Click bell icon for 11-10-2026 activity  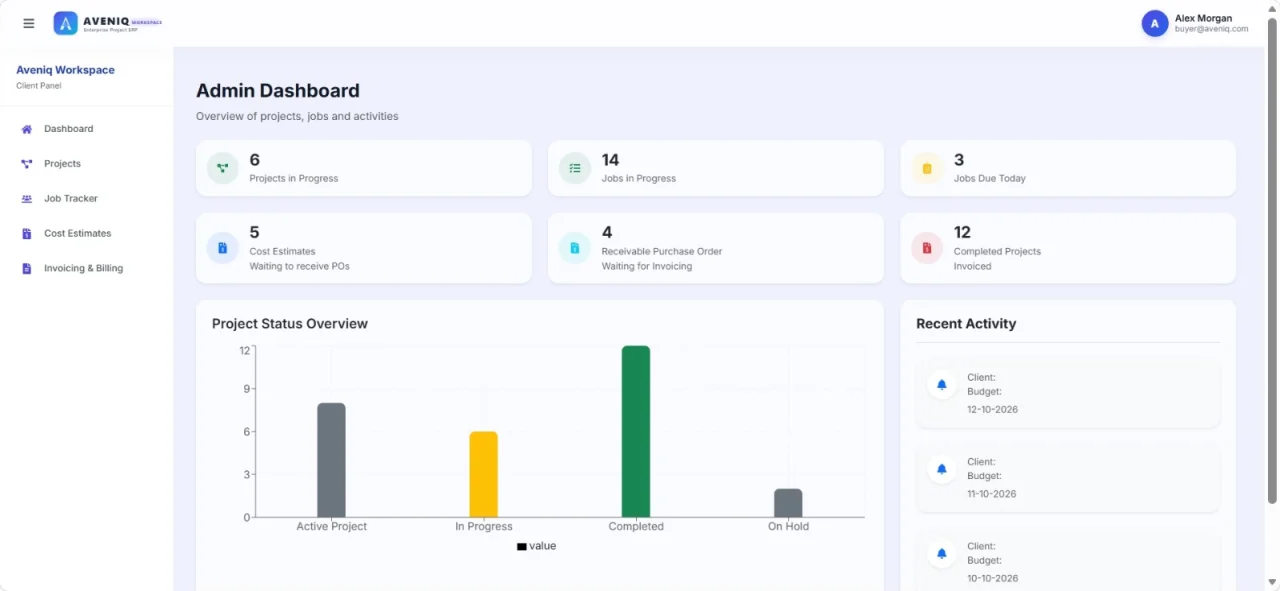tap(941, 468)
